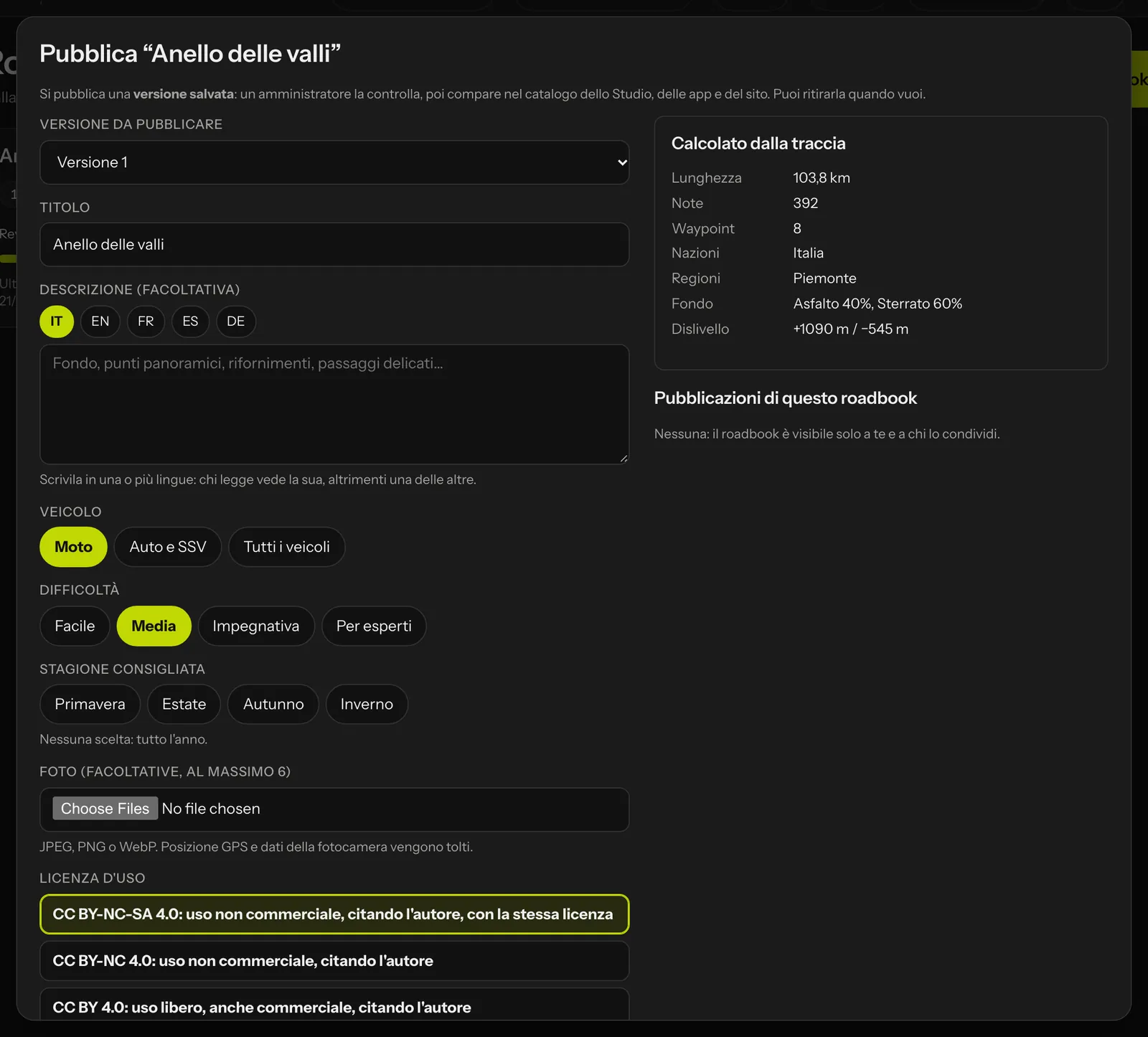Click the Lunghezza value 103,8 km
1148x1037 pixels.
[x=822, y=178]
